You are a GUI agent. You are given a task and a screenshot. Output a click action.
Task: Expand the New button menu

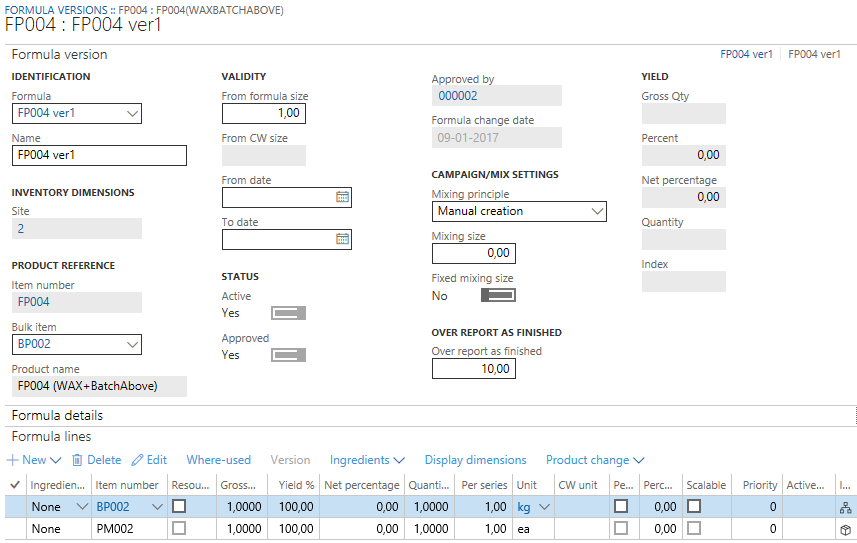click(55, 460)
